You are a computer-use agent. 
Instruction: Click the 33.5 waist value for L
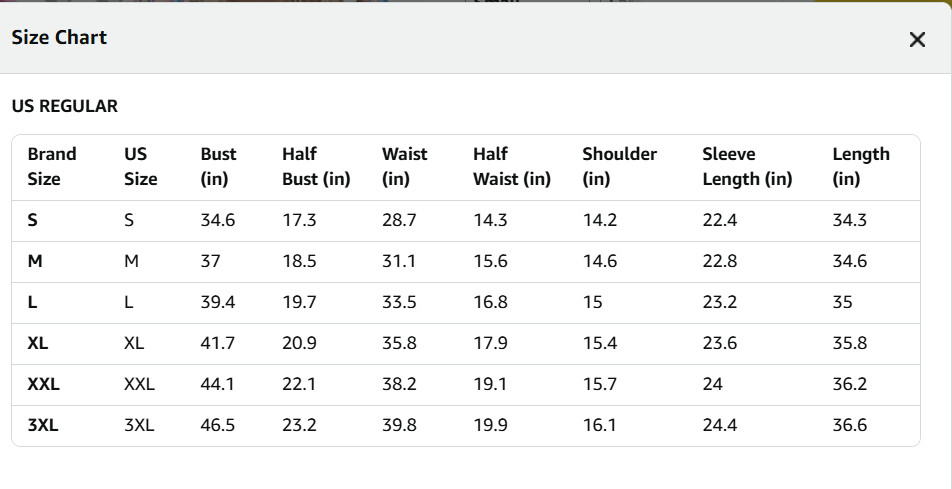pos(399,303)
